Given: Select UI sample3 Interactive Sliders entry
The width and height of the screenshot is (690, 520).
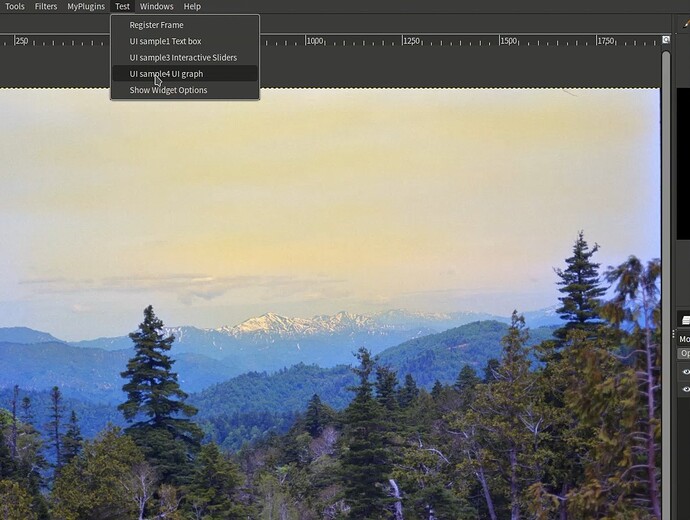Looking at the screenshot, I should 185,58.
